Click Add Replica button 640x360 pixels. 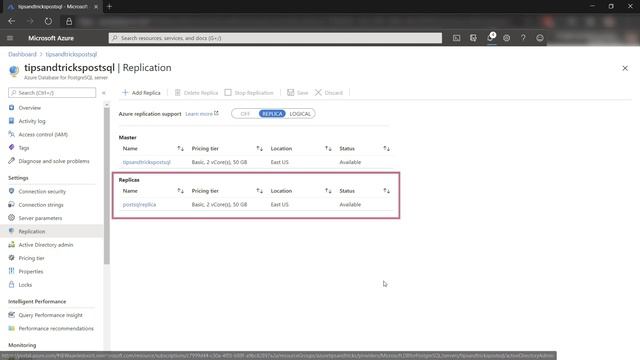141,93
